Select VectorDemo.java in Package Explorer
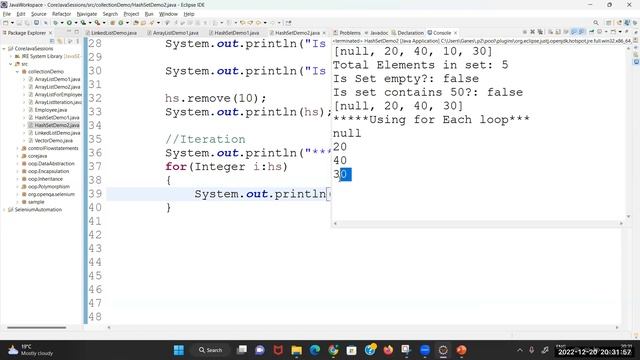Image resolution: width=640 pixels, height=360 pixels. pyautogui.click(x=53, y=140)
